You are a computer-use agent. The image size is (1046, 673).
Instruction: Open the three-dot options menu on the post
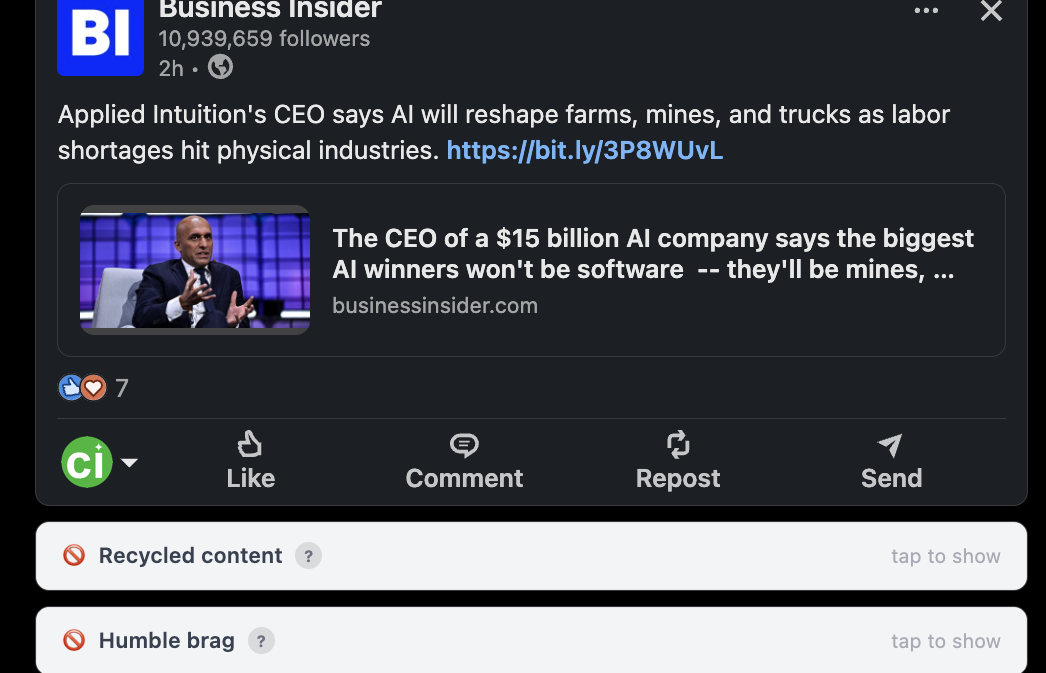[x=926, y=12]
